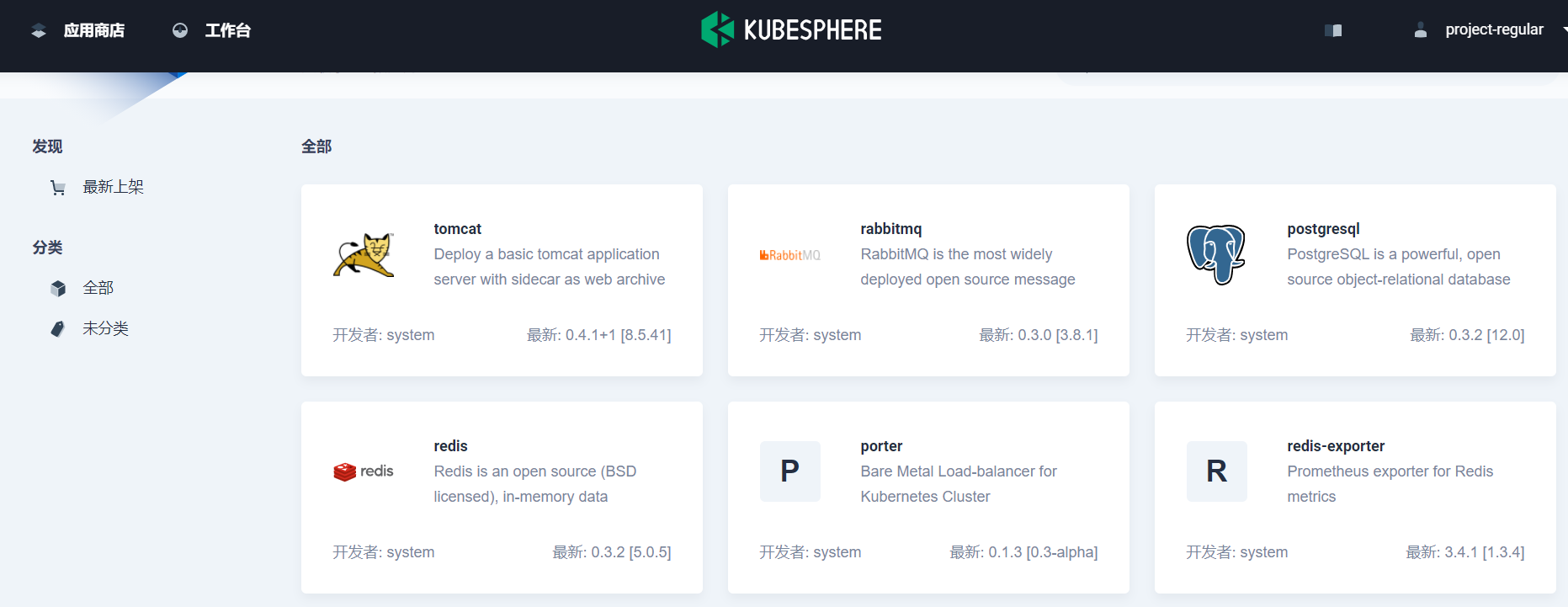
Task: Click the Bare Metal Load-balancer description
Action: (959, 484)
